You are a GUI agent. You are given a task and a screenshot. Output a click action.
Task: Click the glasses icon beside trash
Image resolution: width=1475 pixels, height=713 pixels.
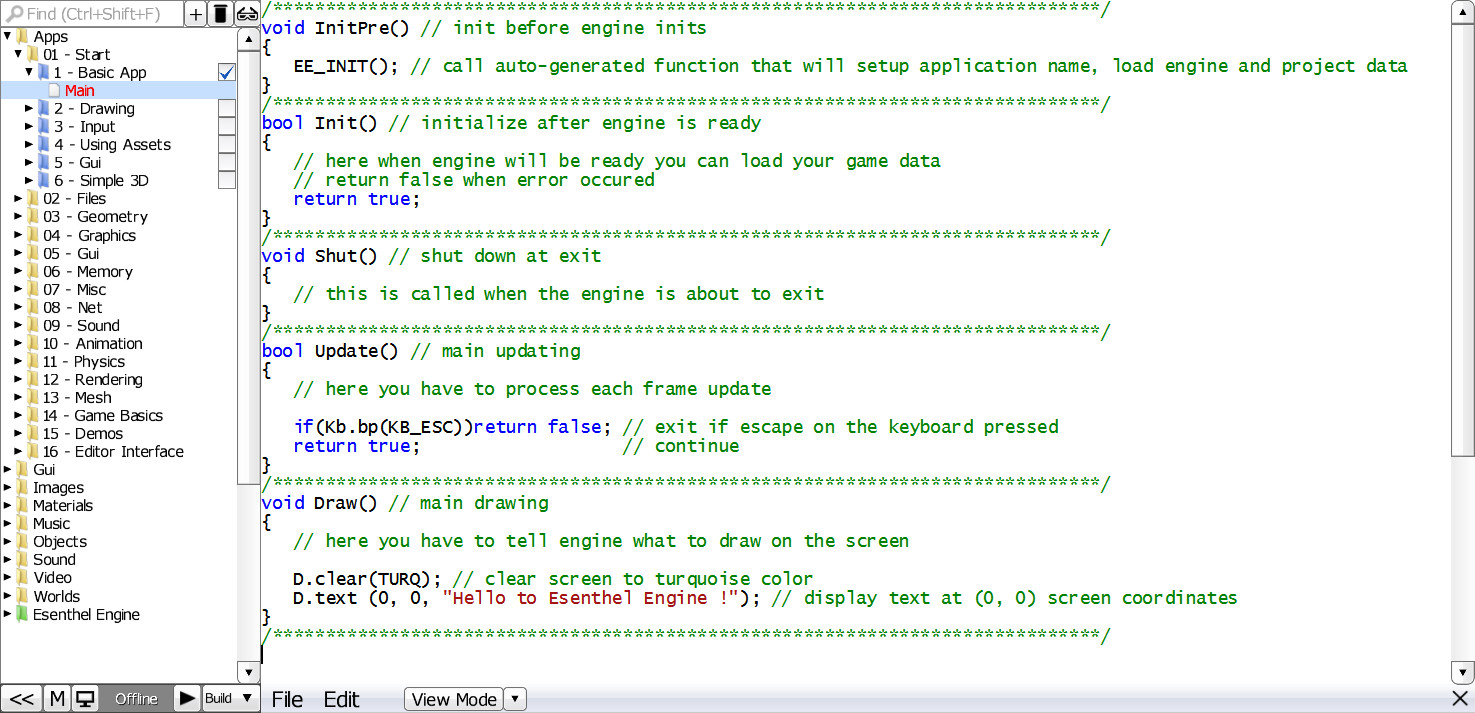[247, 13]
